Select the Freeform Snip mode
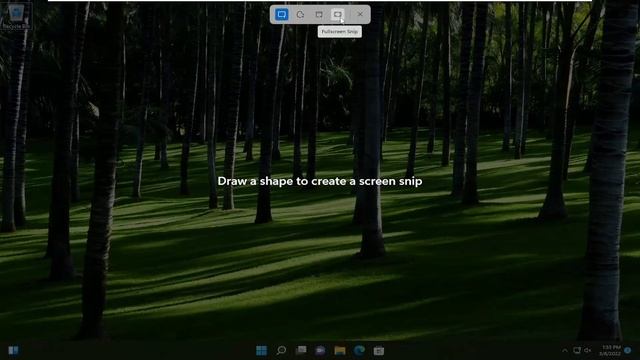This screenshot has height=360, width=640. pos(300,14)
